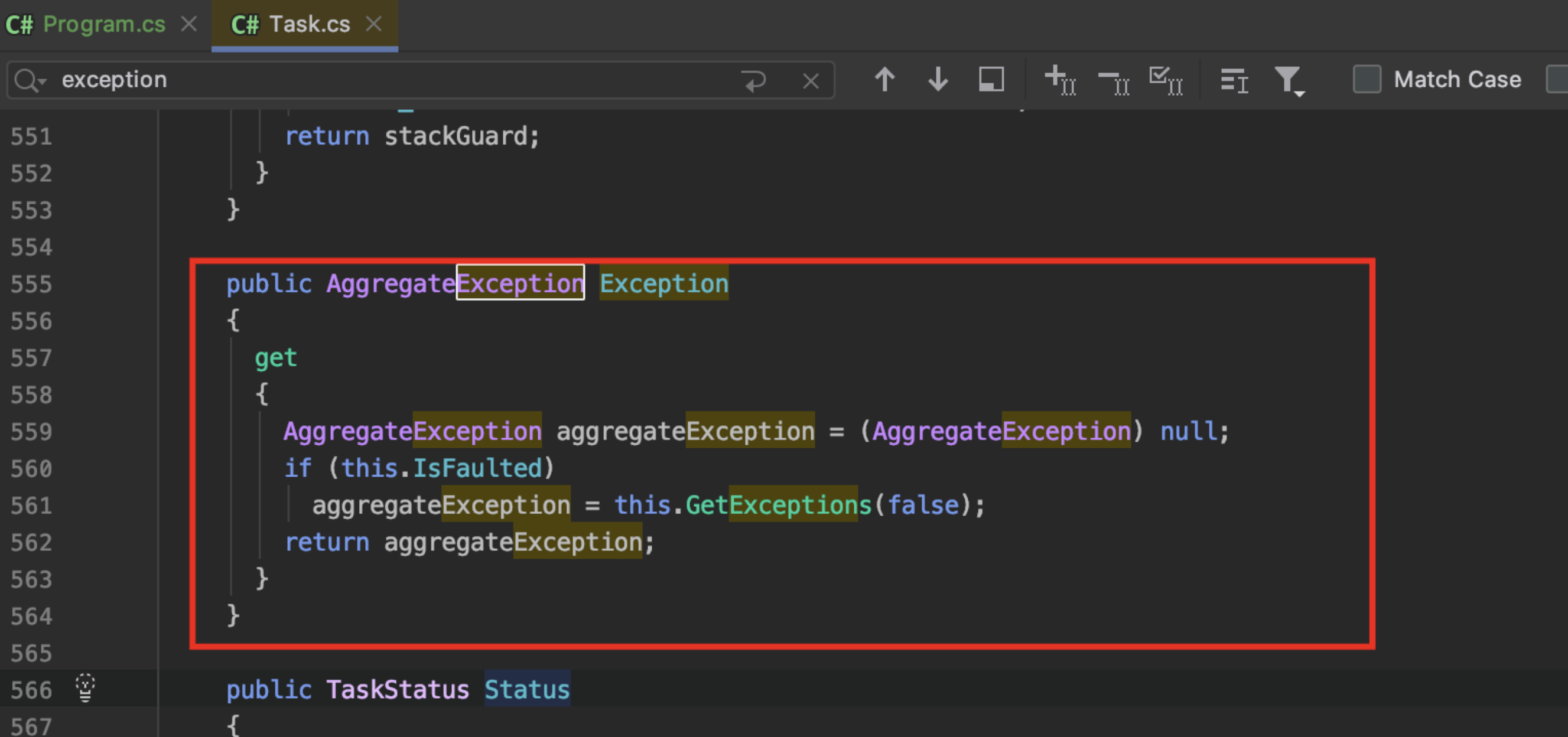
Task: Go to previous search occurrence
Action: tap(885, 80)
